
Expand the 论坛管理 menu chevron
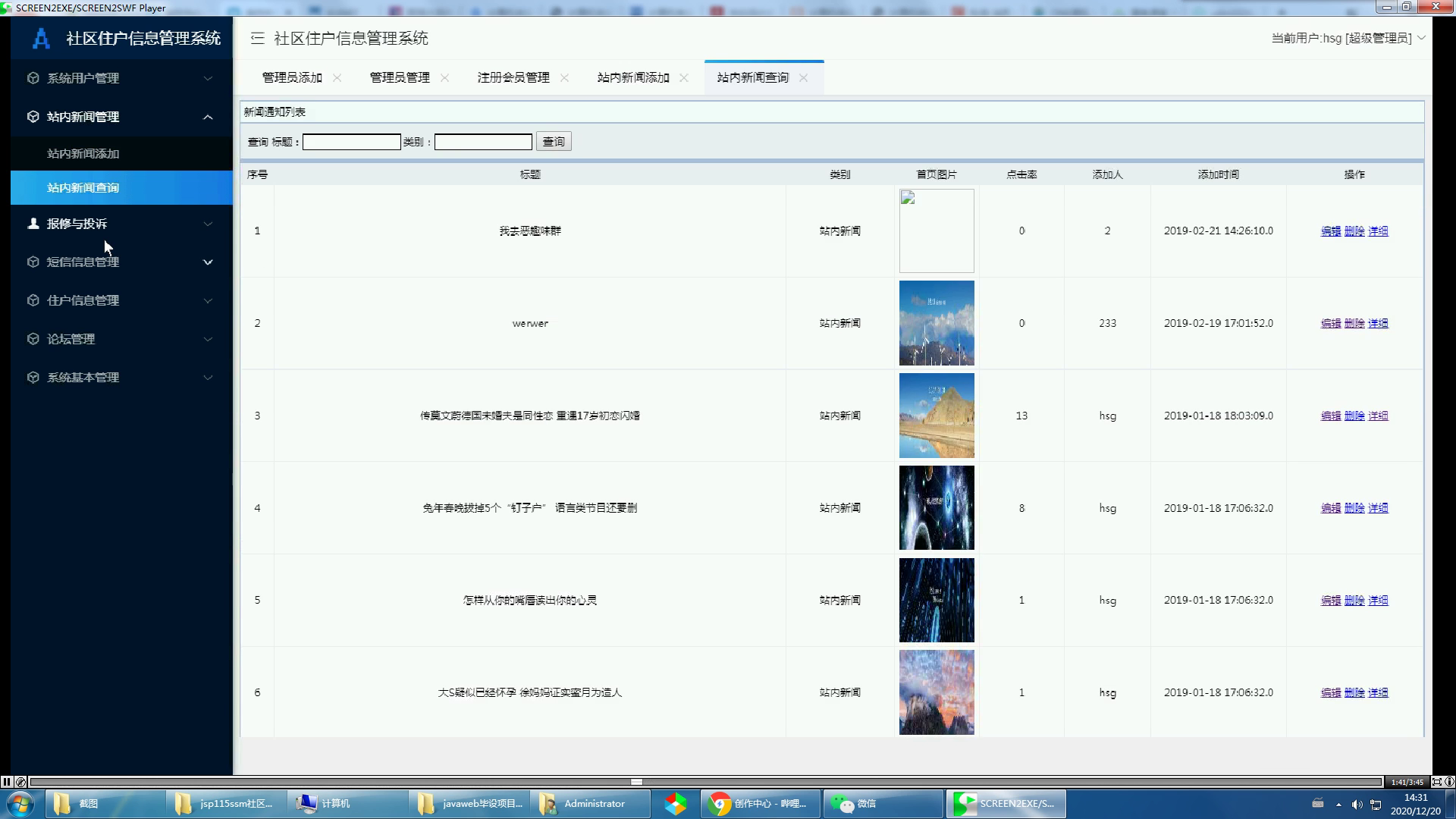tap(208, 340)
